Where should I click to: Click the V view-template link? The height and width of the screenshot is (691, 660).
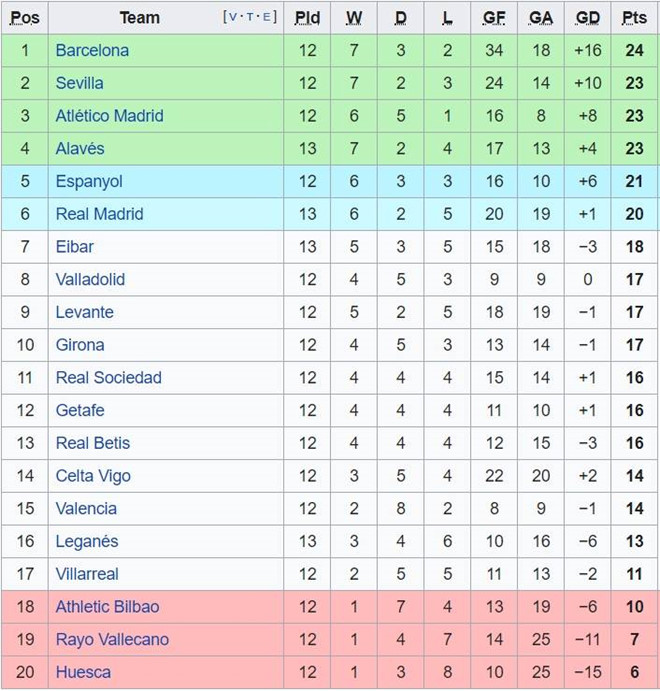pyautogui.click(x=233, y=17)
